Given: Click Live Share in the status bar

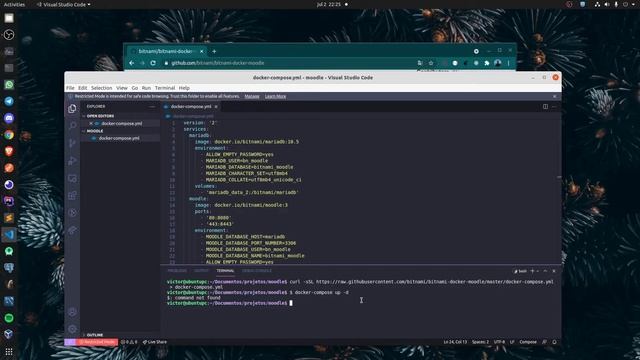Looking at the screenshot, I should coord(155,342).
